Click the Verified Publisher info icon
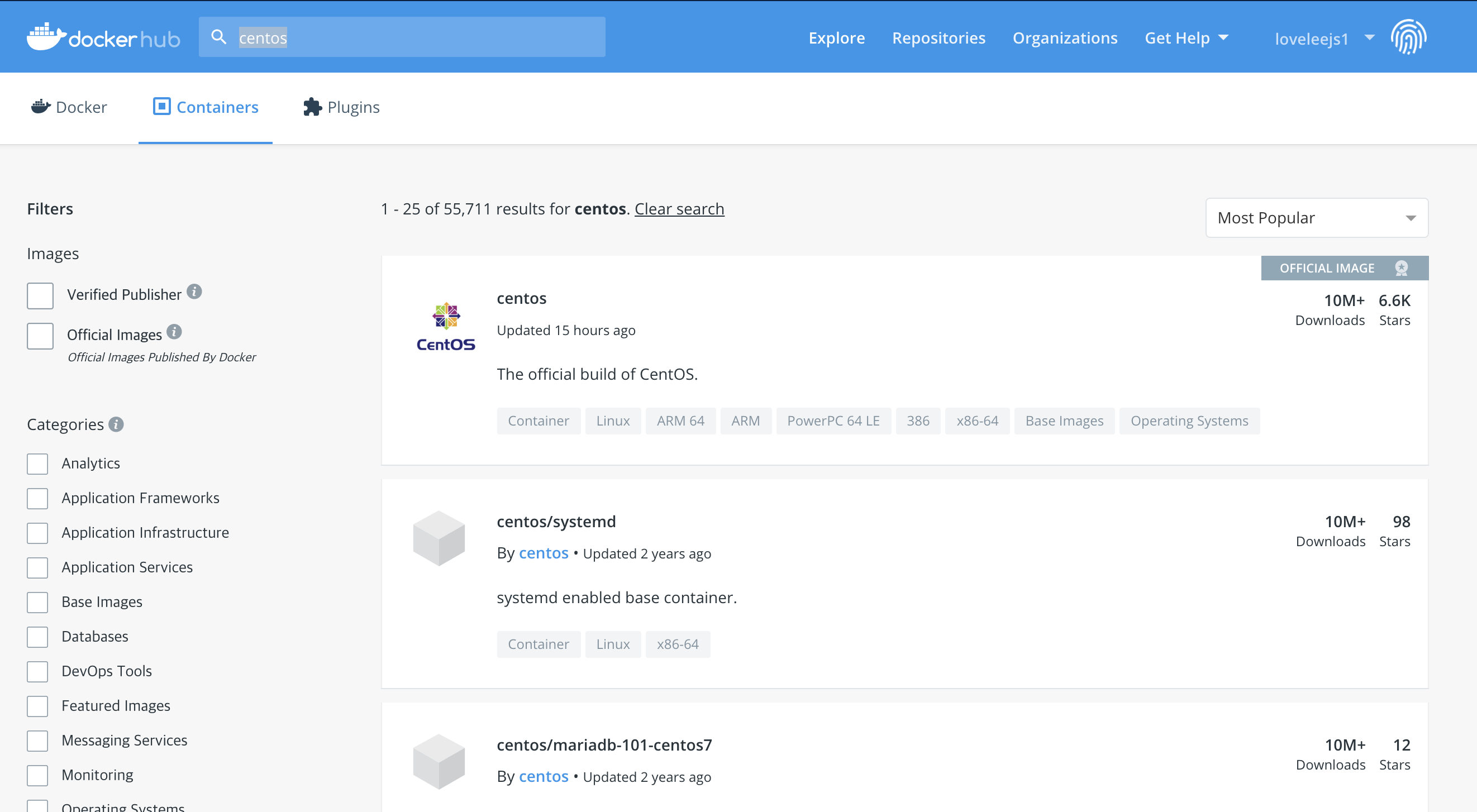The width and height of the screenshot is (1477, 812). [x=194, y=292]
